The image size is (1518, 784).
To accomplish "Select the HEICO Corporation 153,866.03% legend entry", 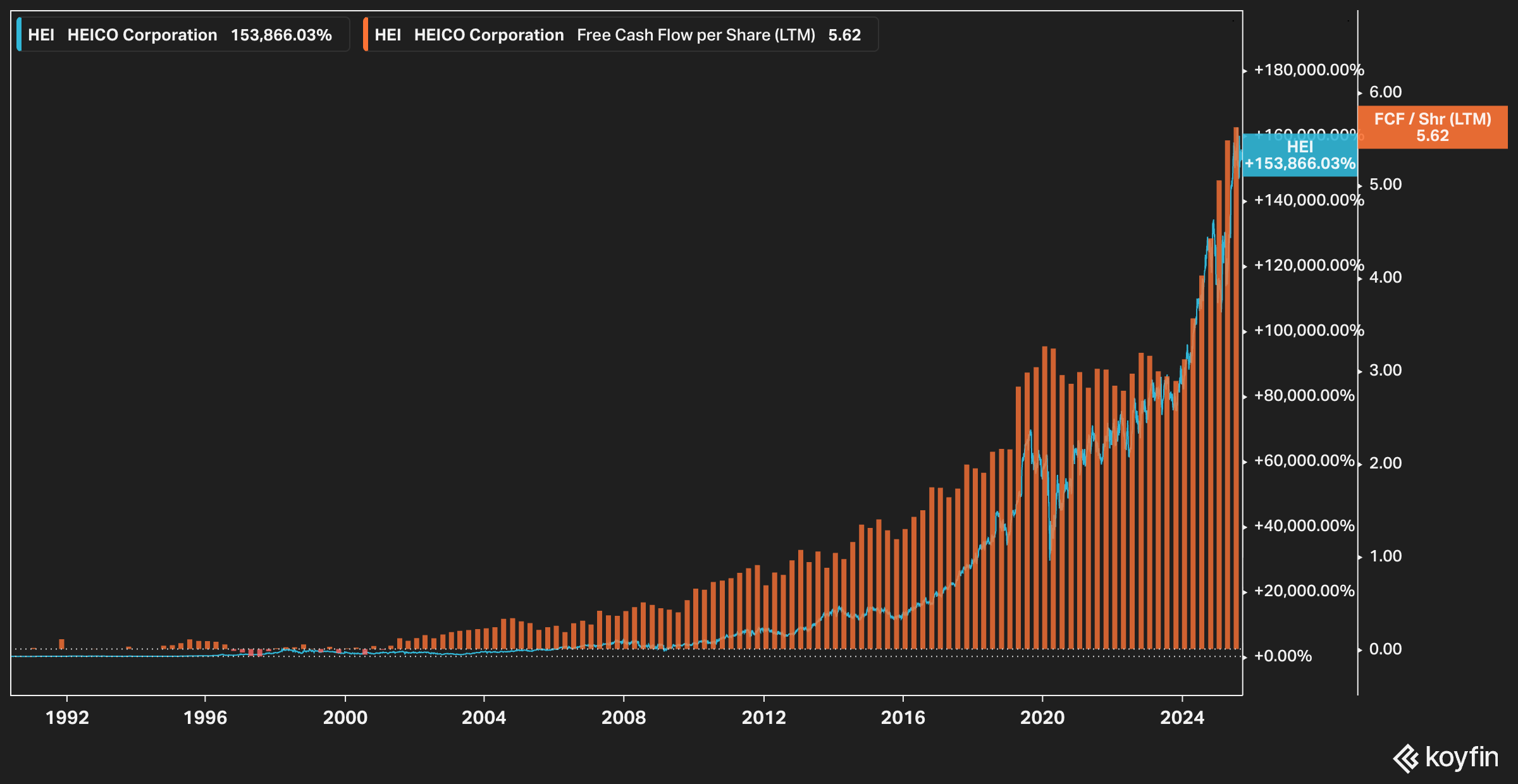I will tap(183, 35).
